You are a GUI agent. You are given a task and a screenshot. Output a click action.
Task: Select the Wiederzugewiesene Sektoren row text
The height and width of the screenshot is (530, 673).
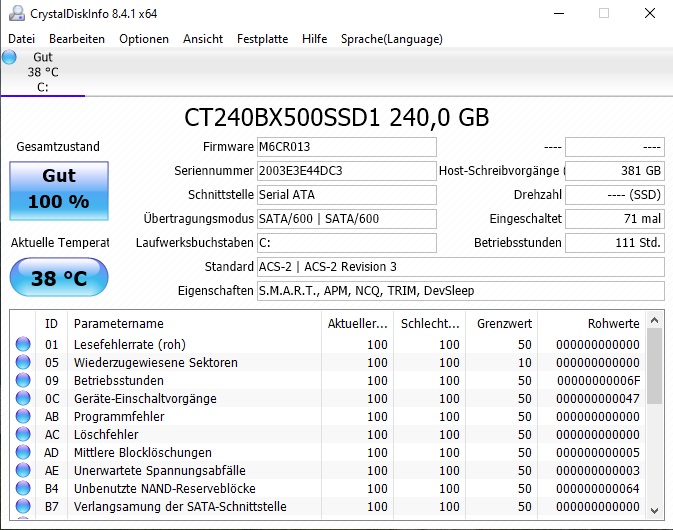(155, 363)
